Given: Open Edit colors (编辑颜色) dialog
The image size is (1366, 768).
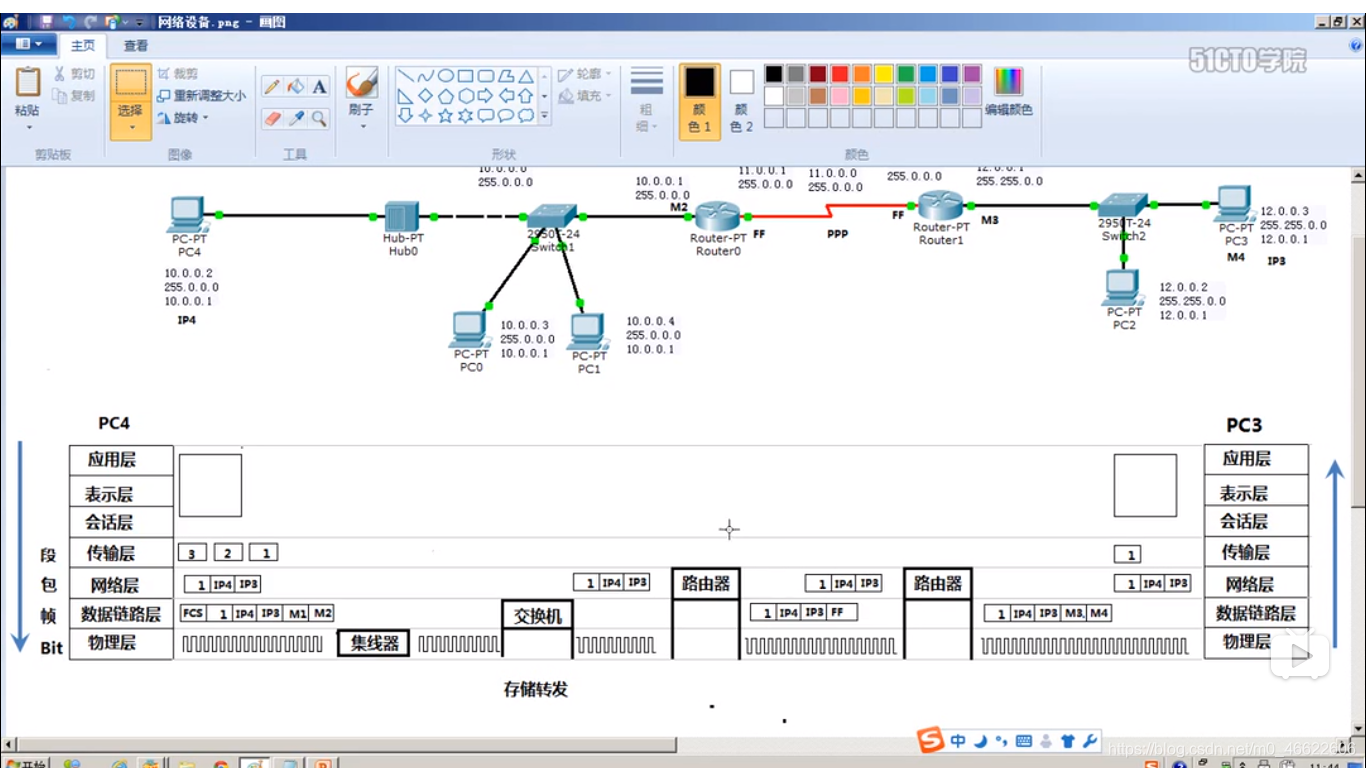Looking at the screenshot, I should (x=1008, y=92).
